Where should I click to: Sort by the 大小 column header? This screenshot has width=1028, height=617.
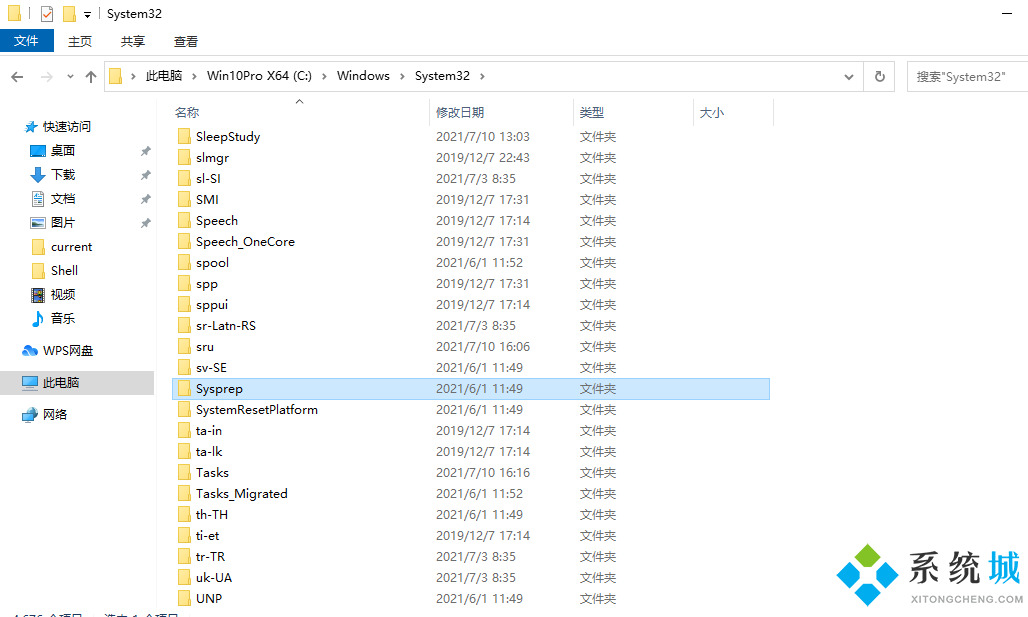click(x=712, y=113)
